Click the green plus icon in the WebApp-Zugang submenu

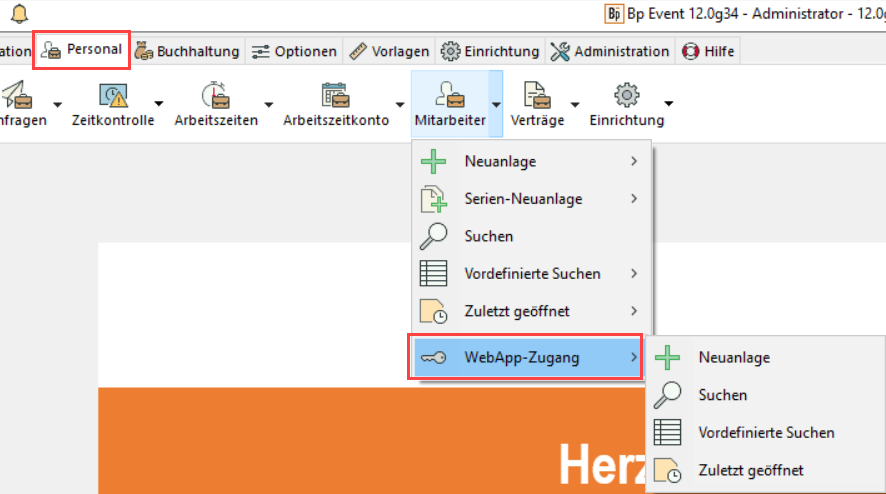coord(667,358)
